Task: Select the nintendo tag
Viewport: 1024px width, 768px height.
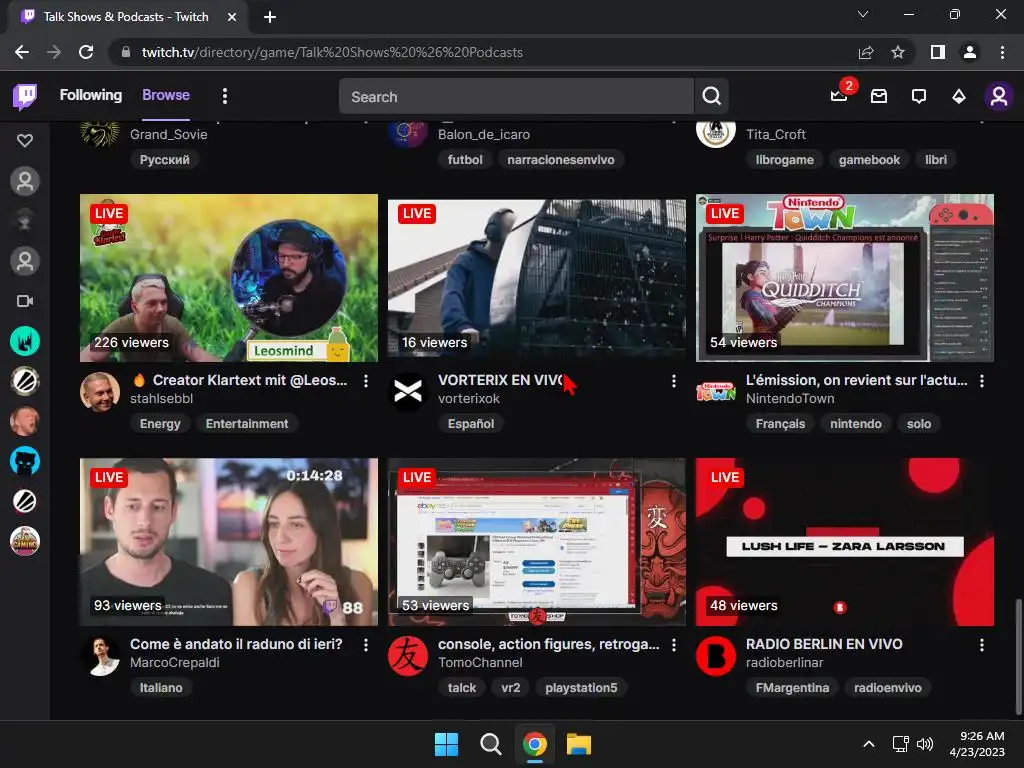Action: (x=856, y=423)
